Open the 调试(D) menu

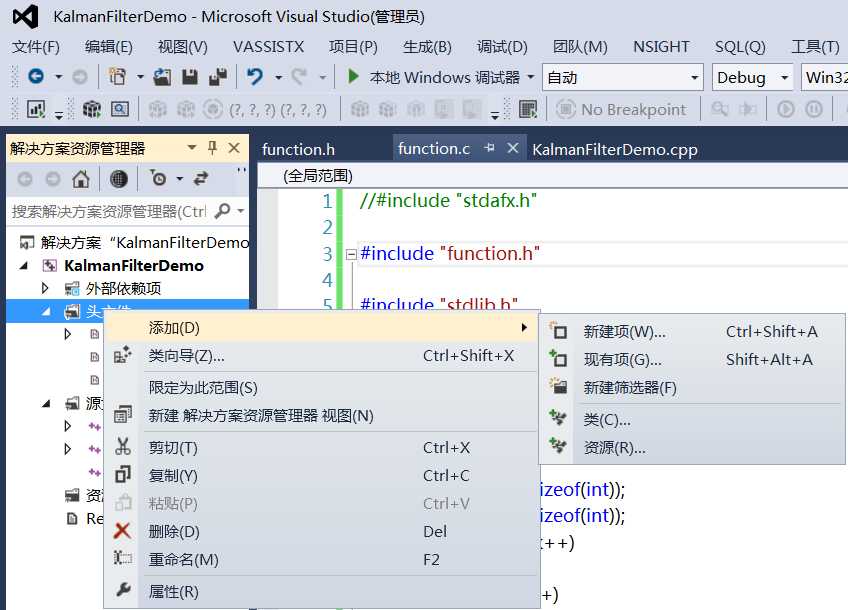click(x=502, y=47)
